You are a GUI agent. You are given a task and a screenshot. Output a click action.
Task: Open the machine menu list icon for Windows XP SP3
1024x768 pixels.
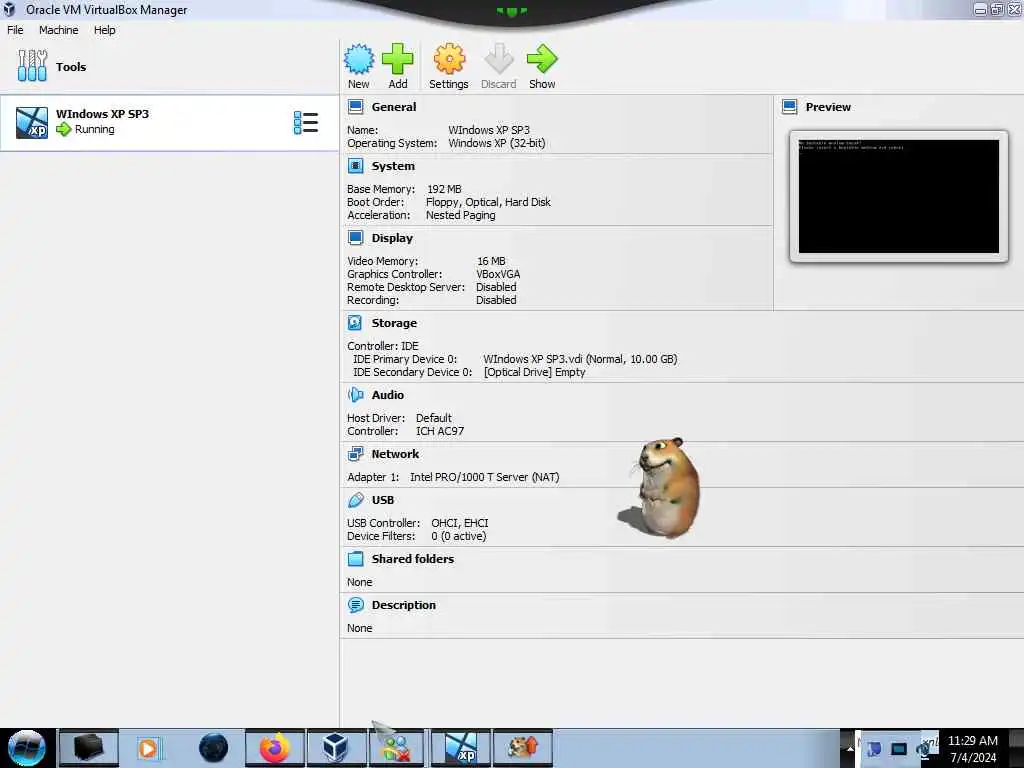coord(306,123)
